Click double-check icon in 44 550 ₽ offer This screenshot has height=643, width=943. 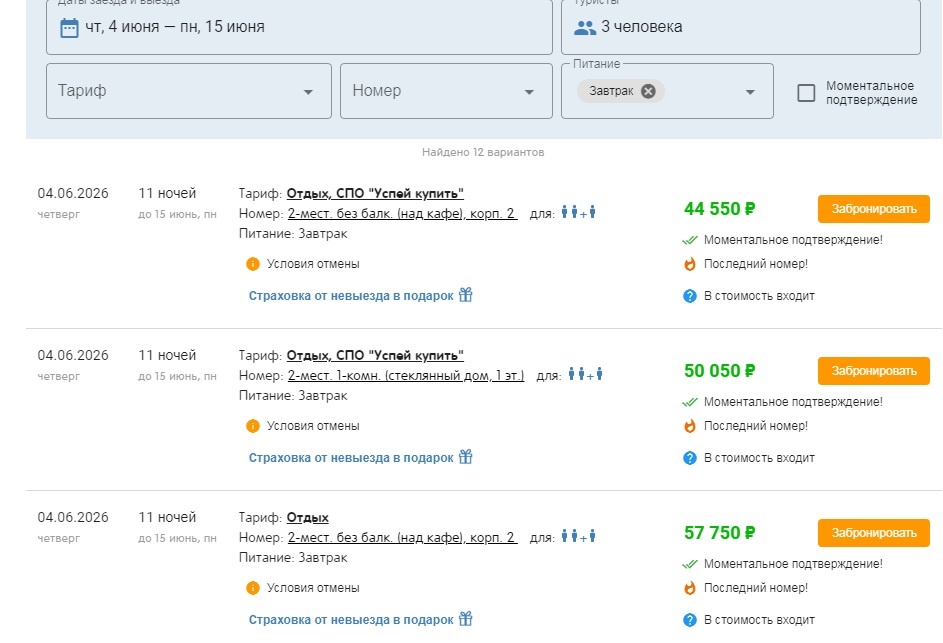690,240
